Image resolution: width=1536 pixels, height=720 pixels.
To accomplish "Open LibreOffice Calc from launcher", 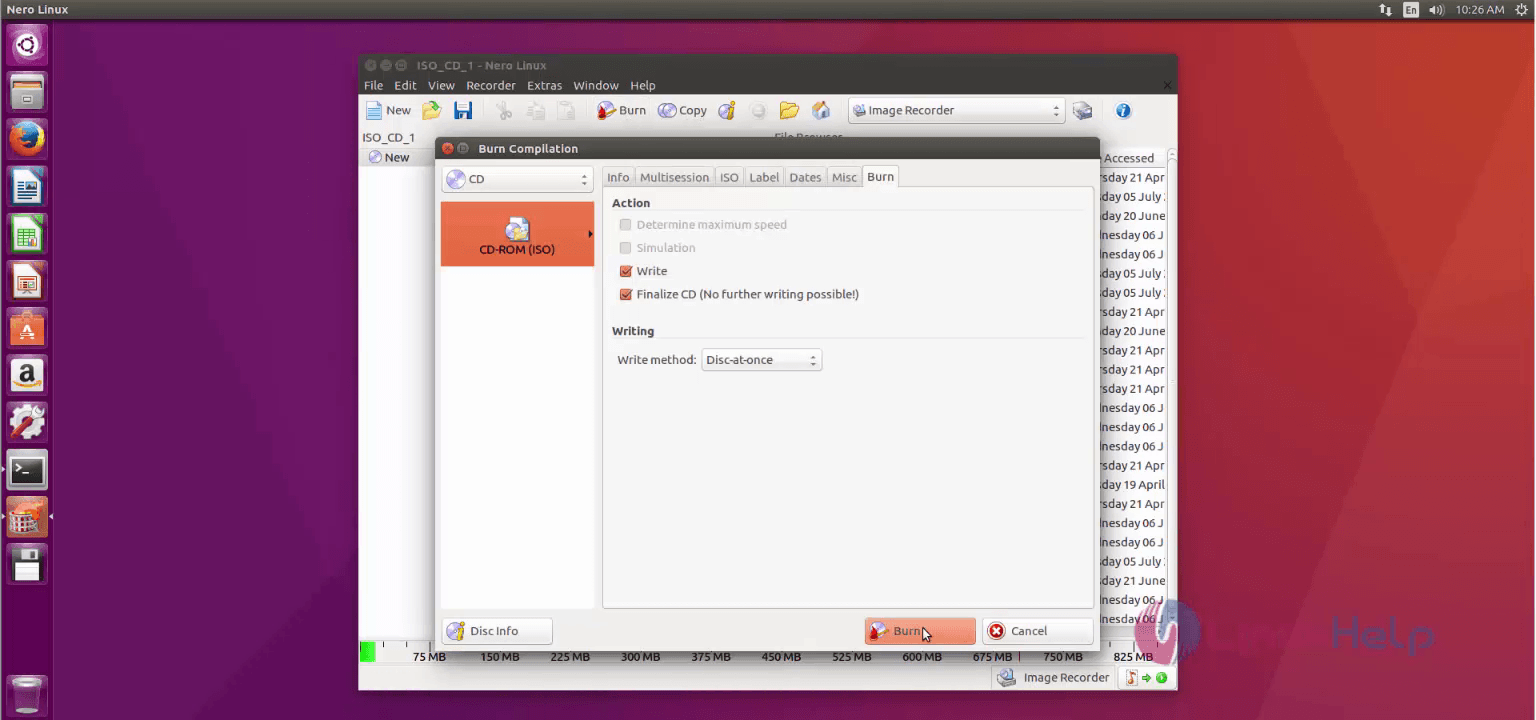I will coord(27,235).
